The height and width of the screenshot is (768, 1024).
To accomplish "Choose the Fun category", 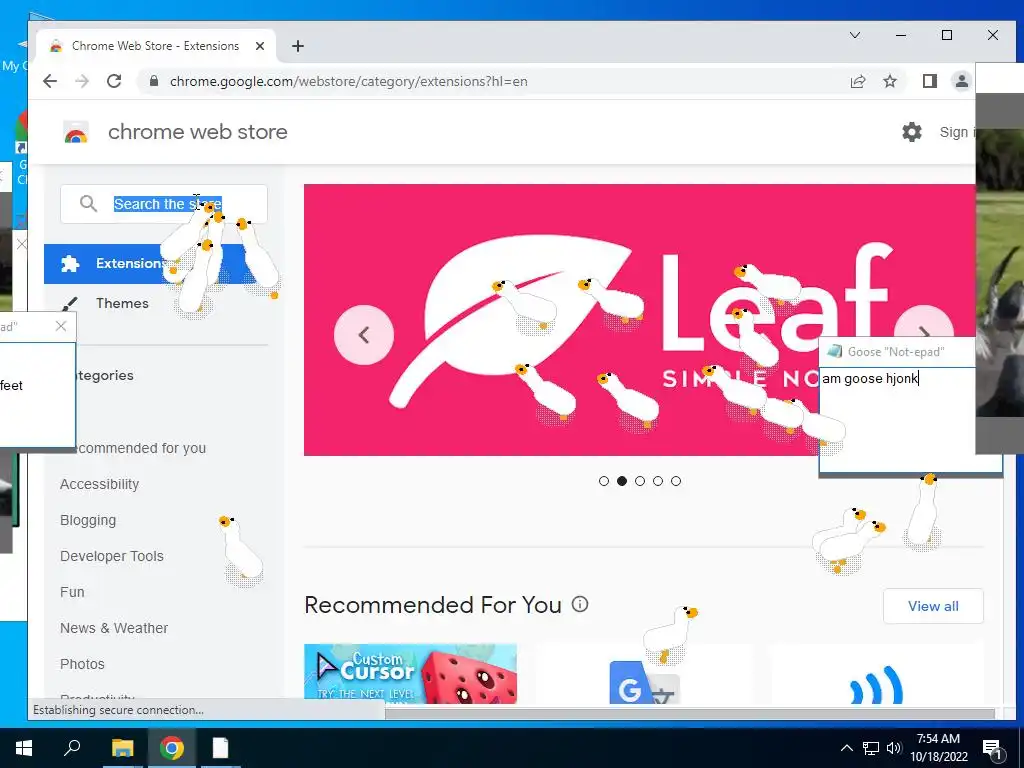I will pyautogui.click(x=72, y=592).
